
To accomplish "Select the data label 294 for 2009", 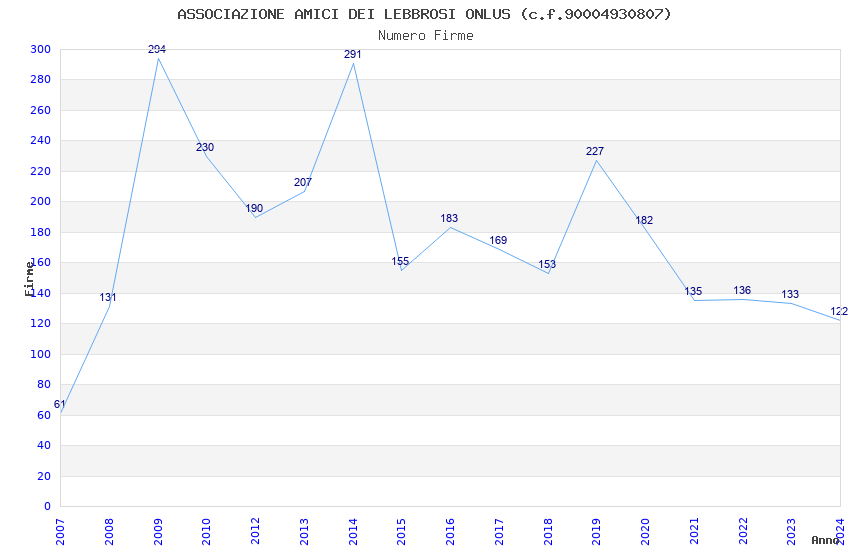I will pos(157,49).
